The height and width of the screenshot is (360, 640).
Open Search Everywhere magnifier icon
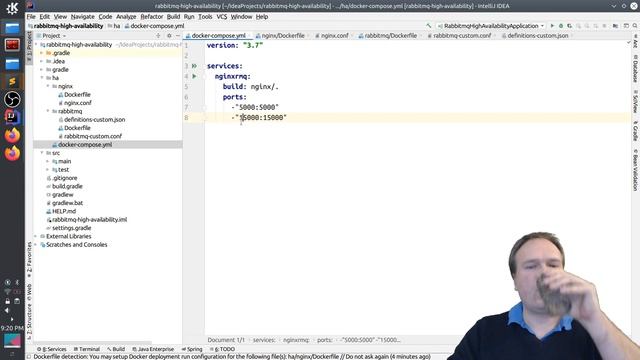coord(635,26)
